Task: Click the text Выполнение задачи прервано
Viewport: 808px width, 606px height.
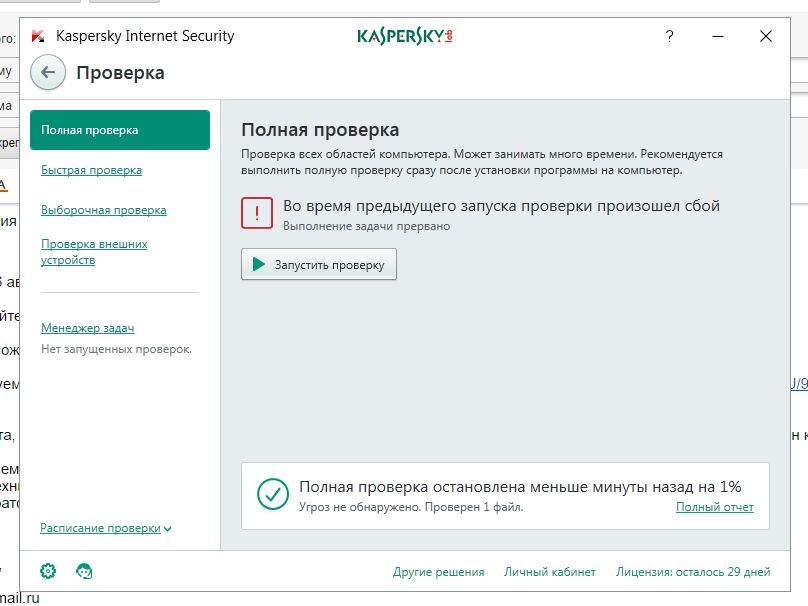Action: point(366,226)
